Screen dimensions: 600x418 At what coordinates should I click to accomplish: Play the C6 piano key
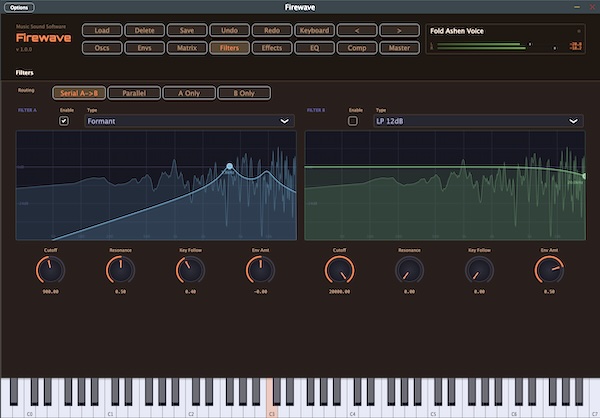514,410
